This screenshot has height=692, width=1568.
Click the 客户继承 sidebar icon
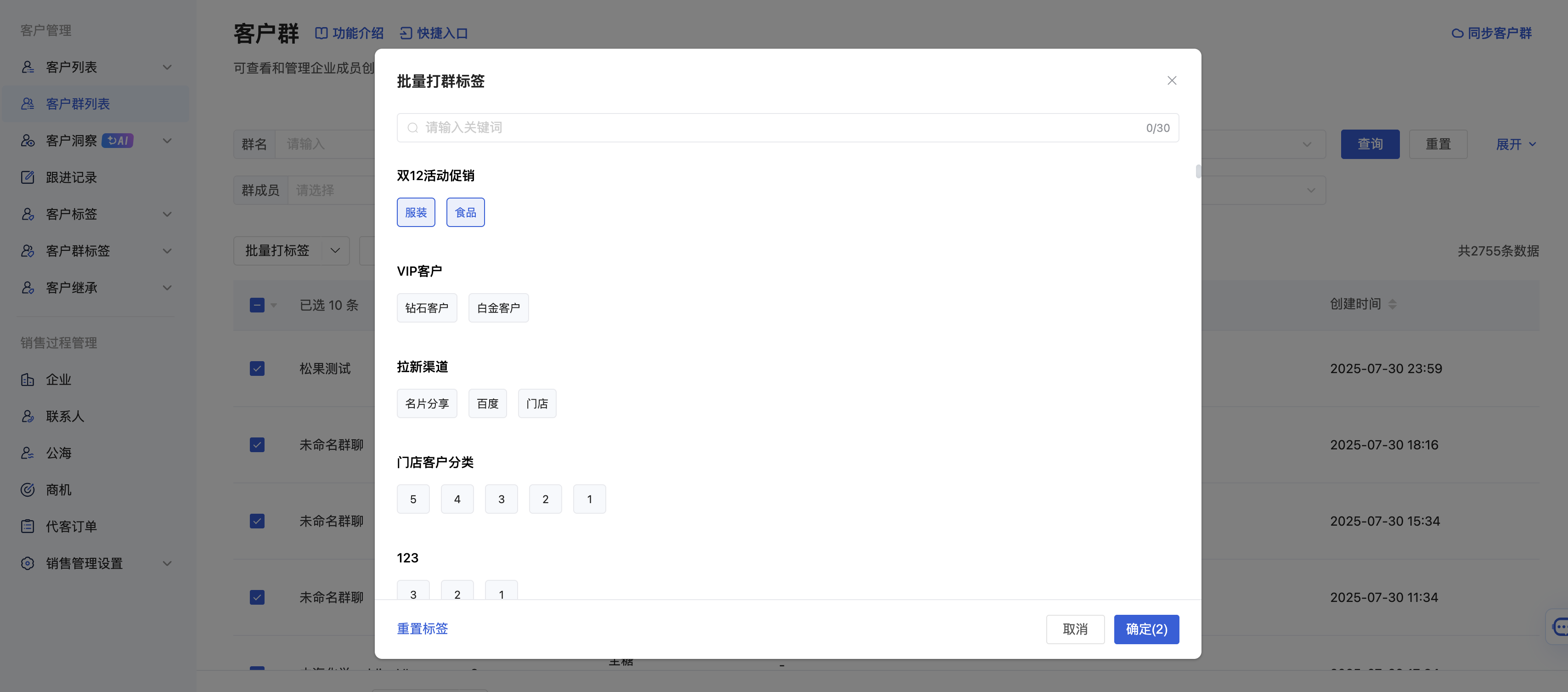[x=28, y=288]
